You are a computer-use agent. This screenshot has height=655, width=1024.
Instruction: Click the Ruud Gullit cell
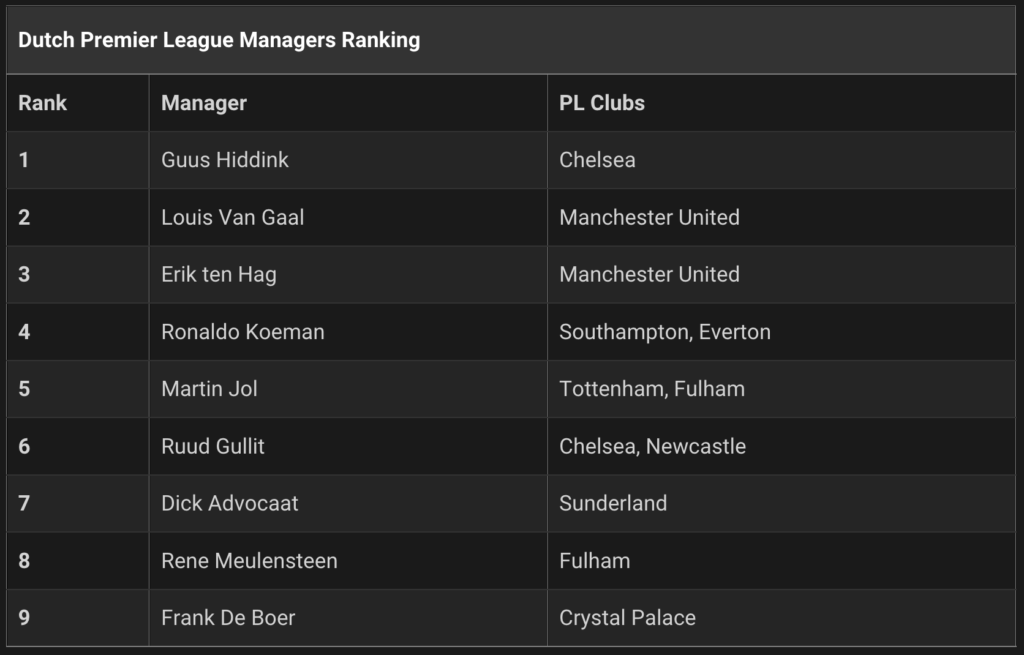348,446
